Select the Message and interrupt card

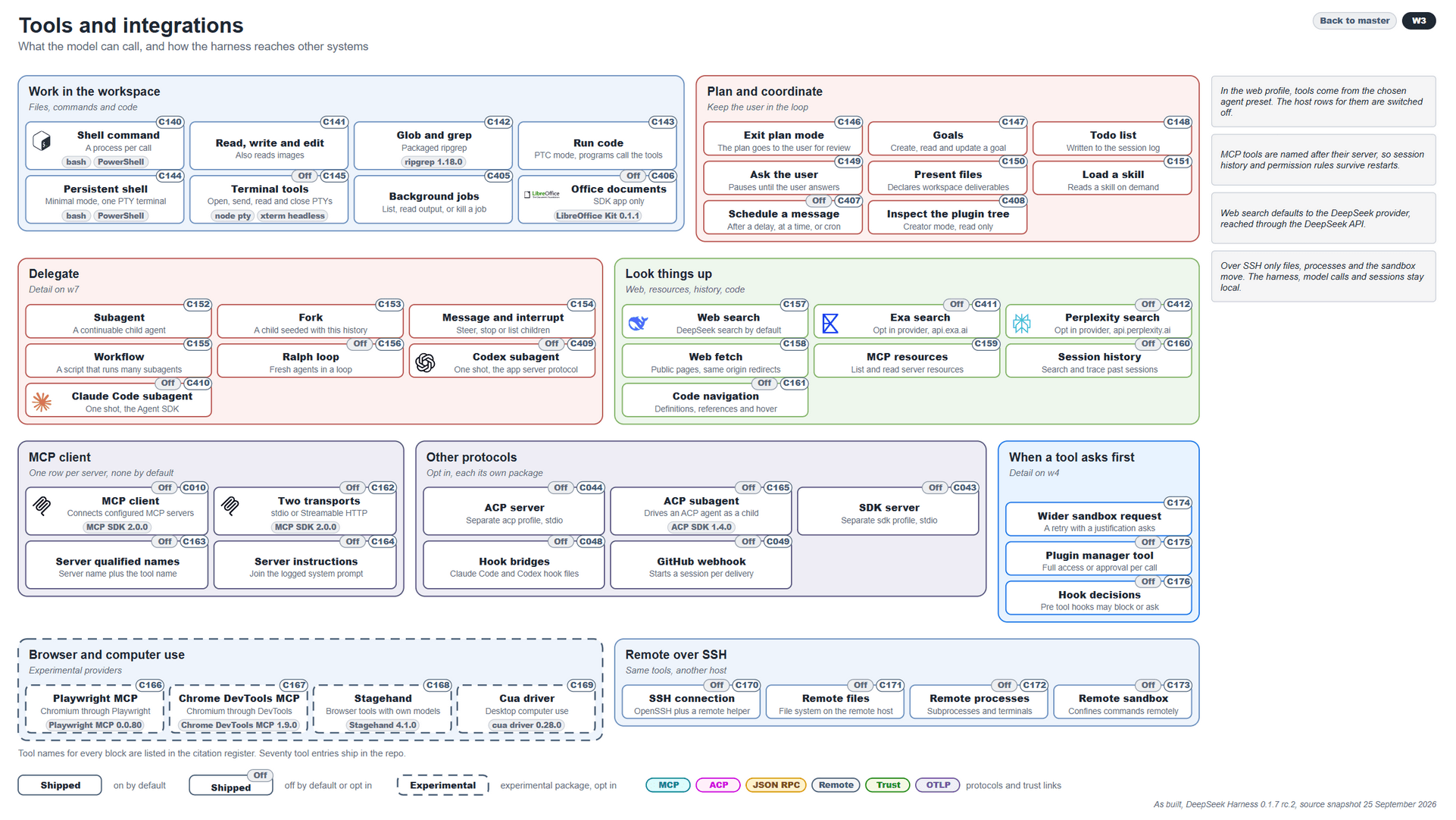502,321
